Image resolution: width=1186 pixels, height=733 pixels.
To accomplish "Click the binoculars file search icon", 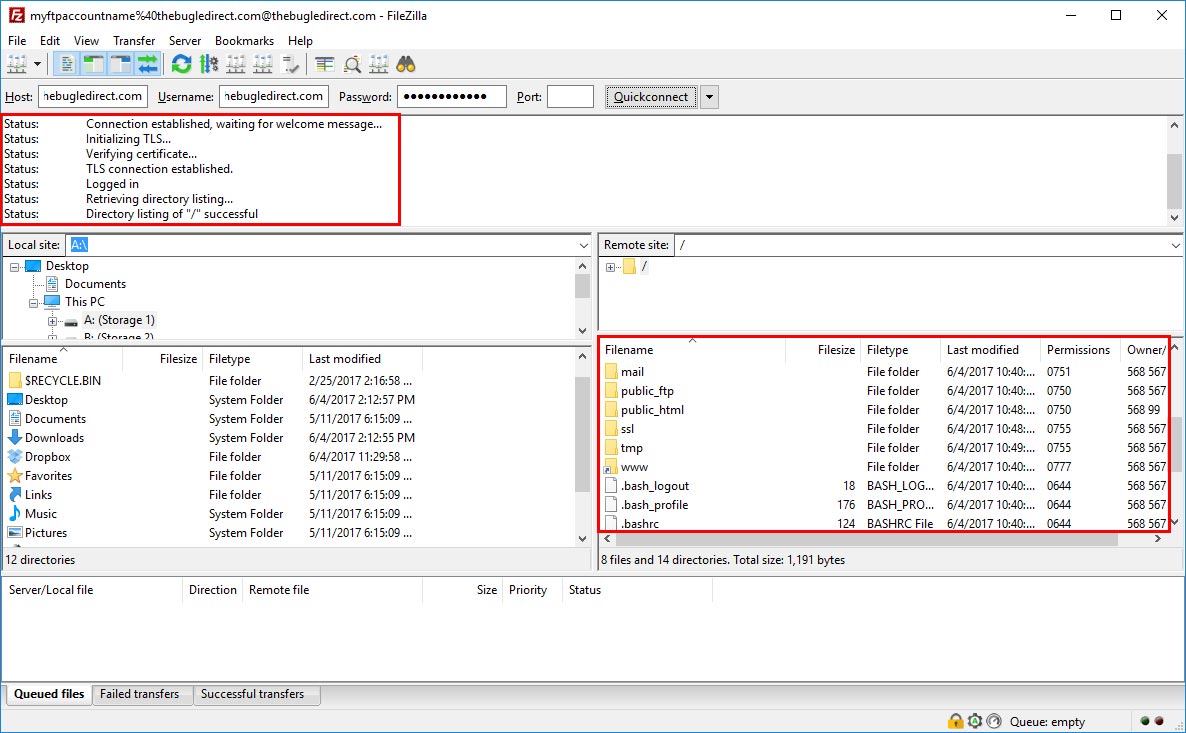I will [406, 65].
